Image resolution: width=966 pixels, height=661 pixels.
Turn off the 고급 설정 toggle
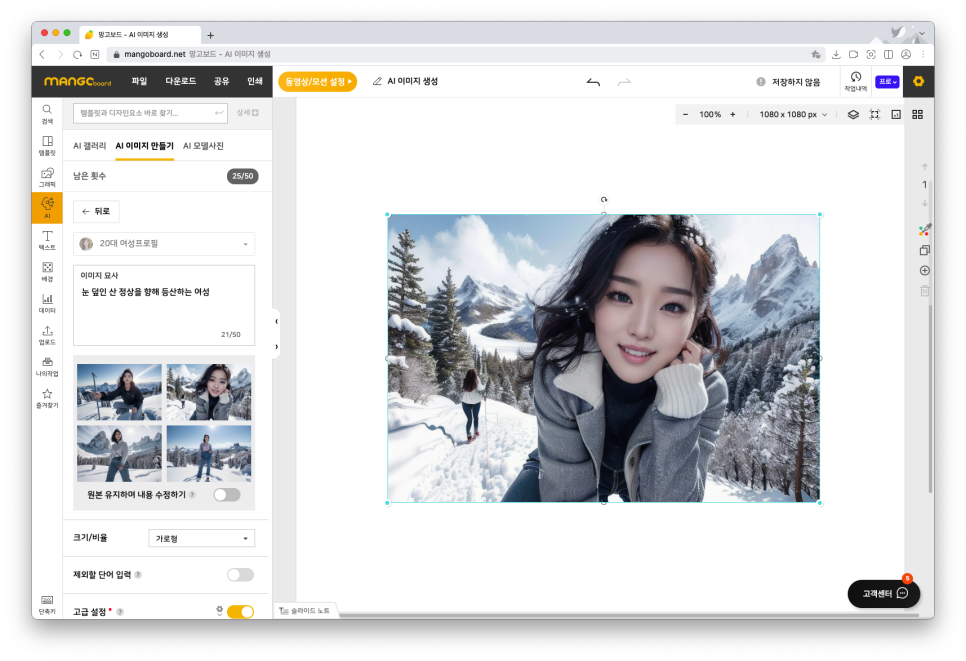[x=240, y=612]
